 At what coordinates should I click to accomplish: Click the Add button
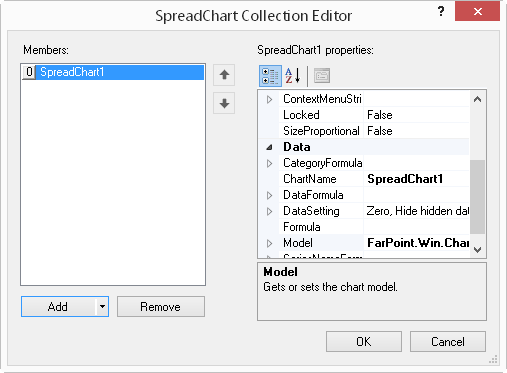coord(58,306)
